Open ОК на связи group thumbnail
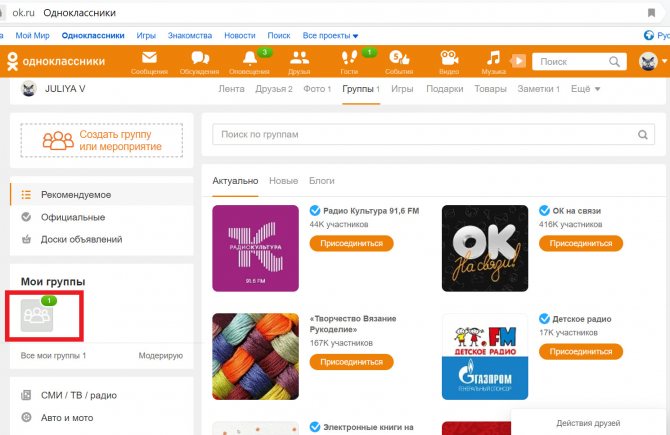The height and width of the screenshot is (435, 670). coord(485,248)
